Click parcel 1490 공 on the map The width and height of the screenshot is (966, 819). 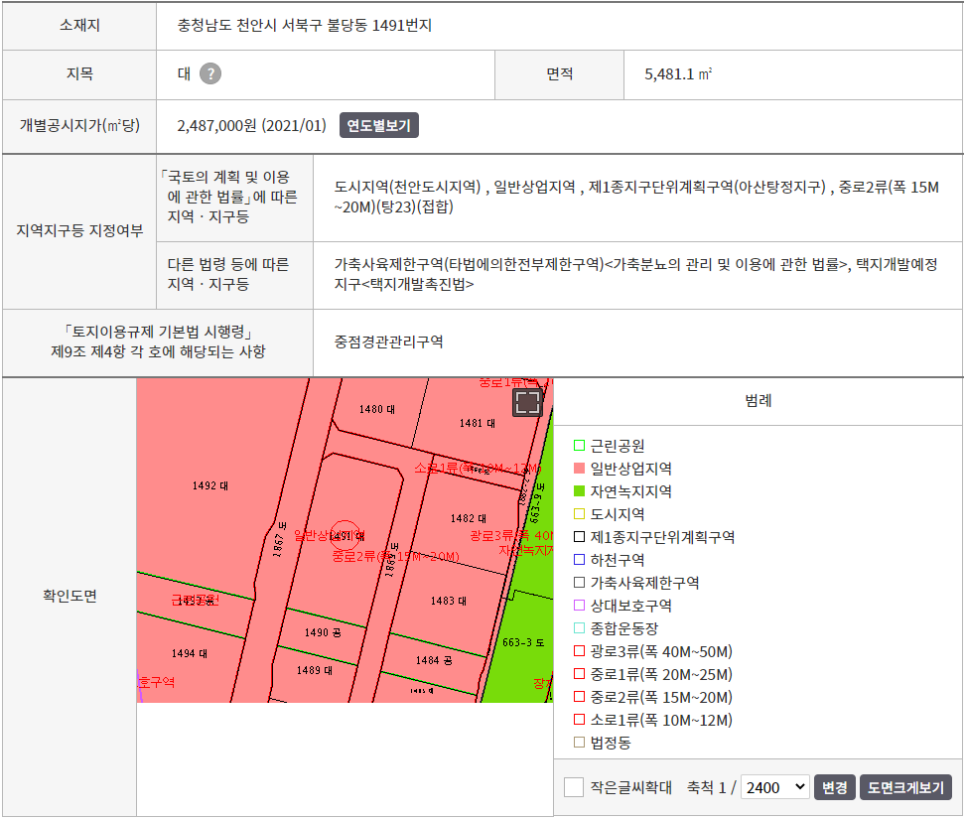point(323,633)
